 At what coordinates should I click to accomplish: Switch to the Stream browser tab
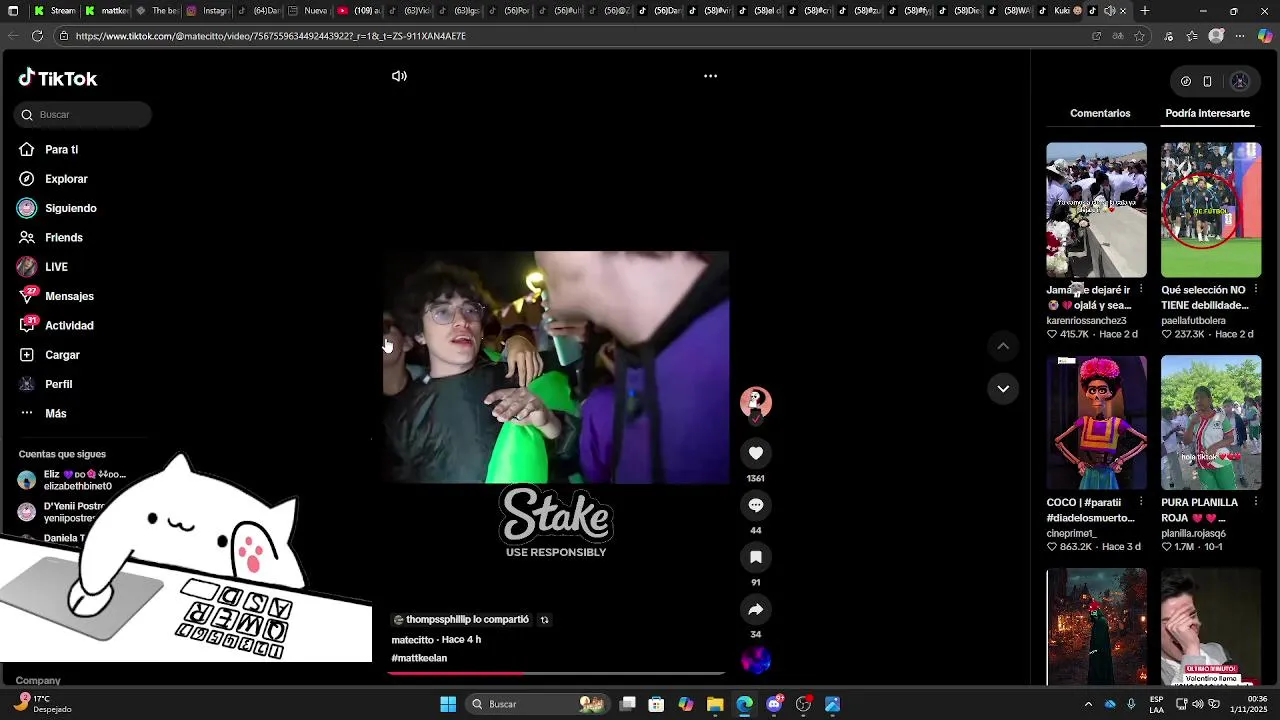(x=55, y=11)
